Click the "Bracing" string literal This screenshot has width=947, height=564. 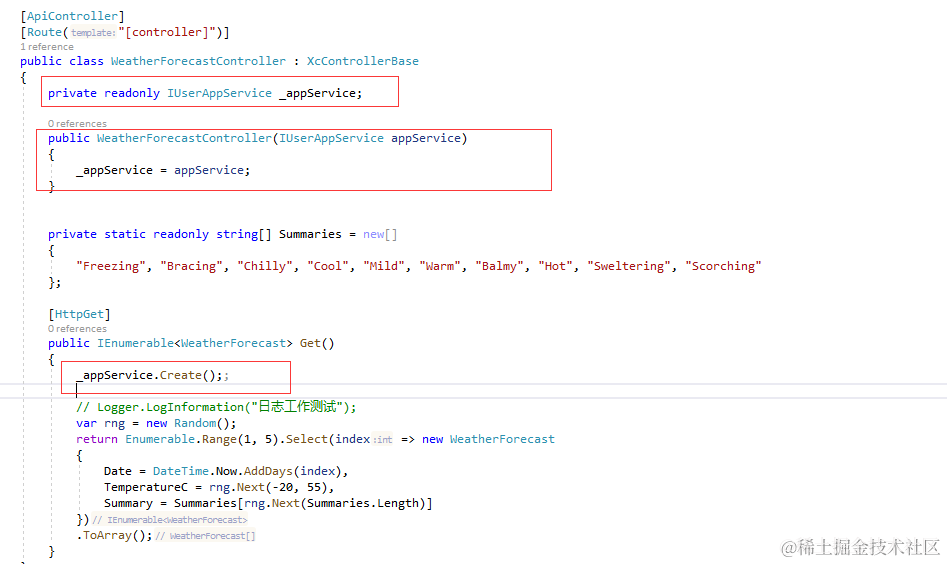(x=191, y=266)
